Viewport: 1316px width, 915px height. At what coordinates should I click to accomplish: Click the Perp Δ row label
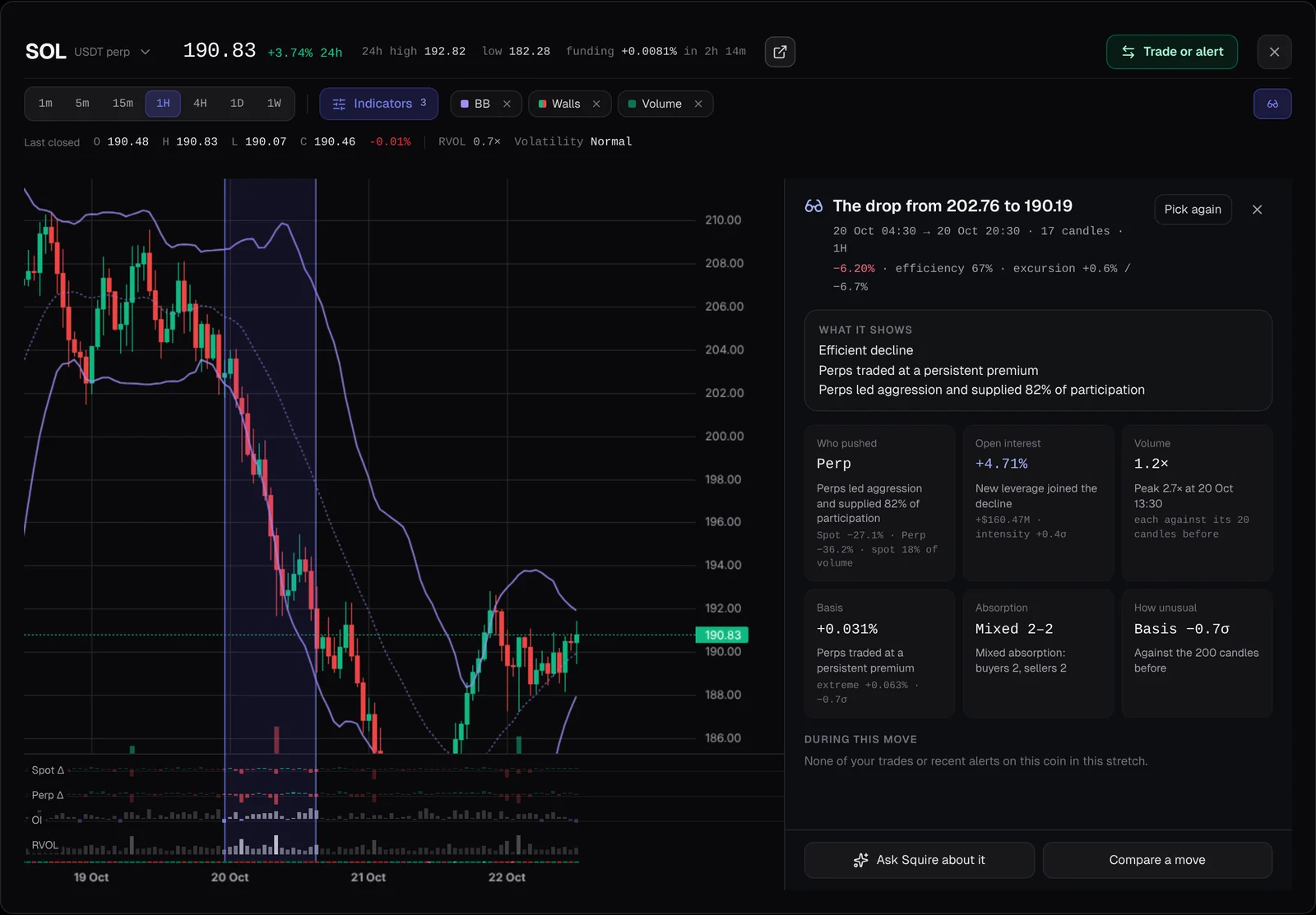[48, 795]
